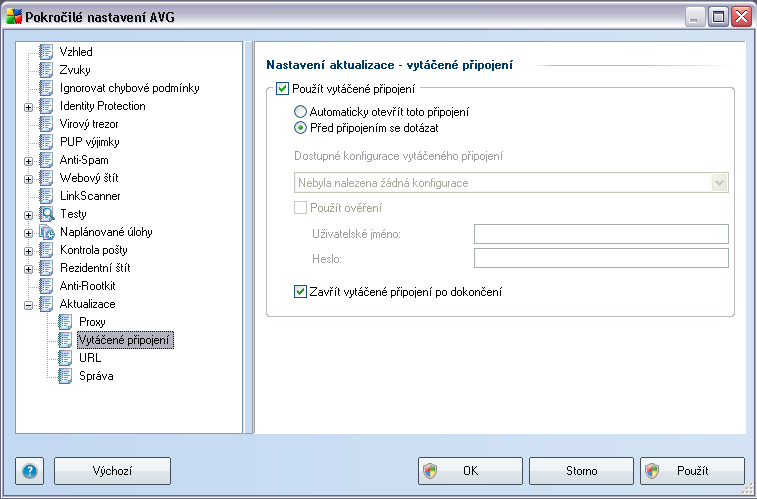Click the Virový trezor page icon
This screenshot has width=757, height=499.
pyautogui.click(x=46, y=124)
